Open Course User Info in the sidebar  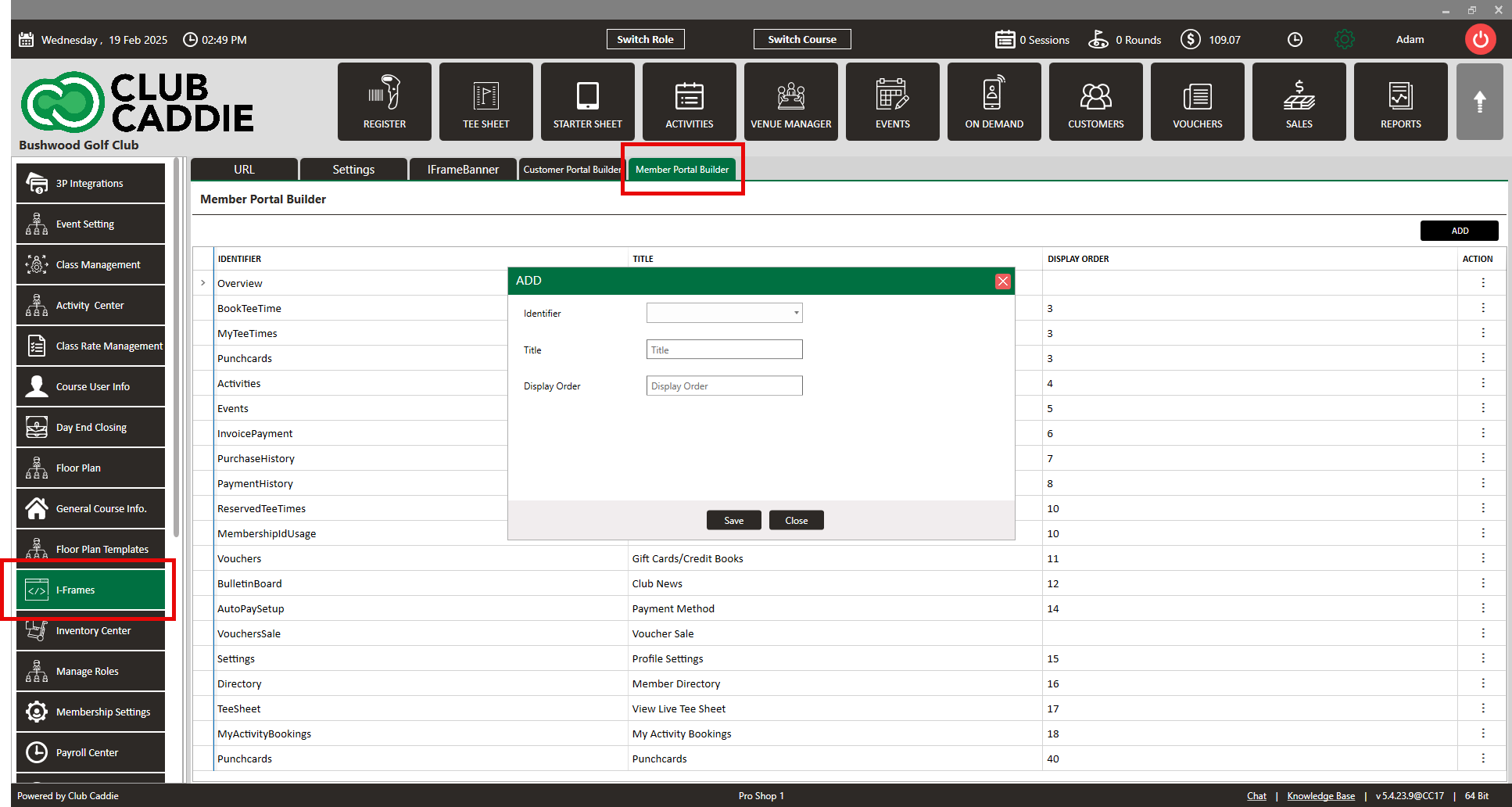click(91, 386)
